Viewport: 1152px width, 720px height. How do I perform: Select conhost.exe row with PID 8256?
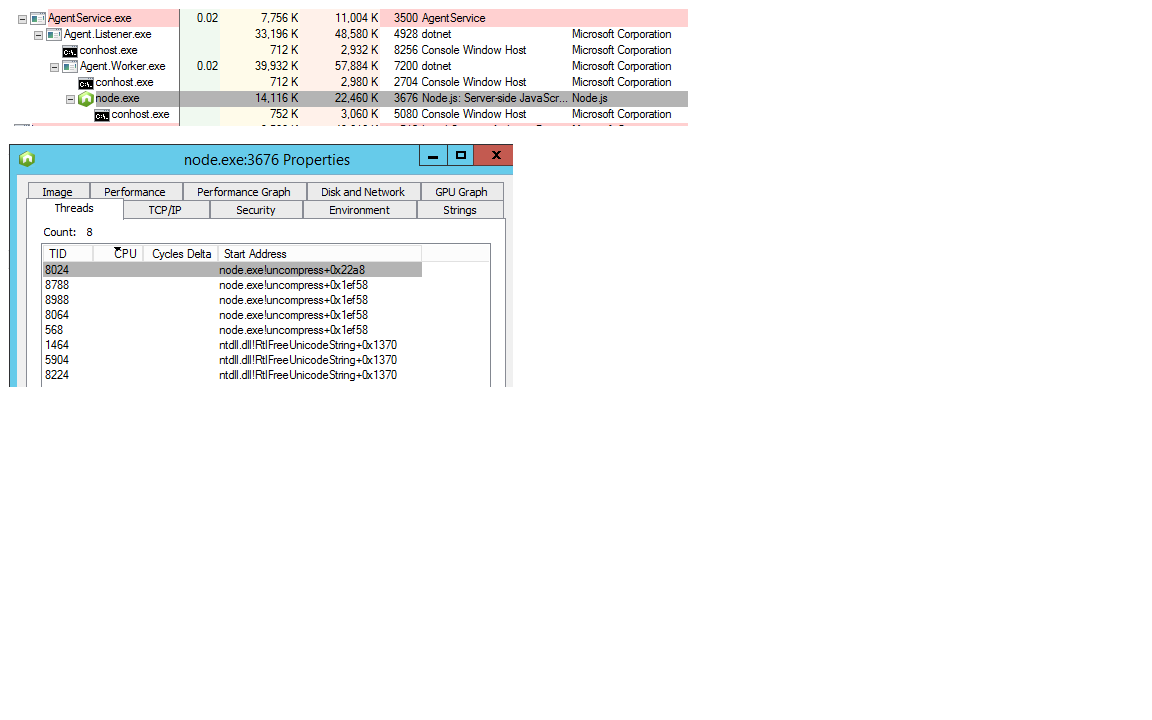pyautogui.click(x=351, y=51)
